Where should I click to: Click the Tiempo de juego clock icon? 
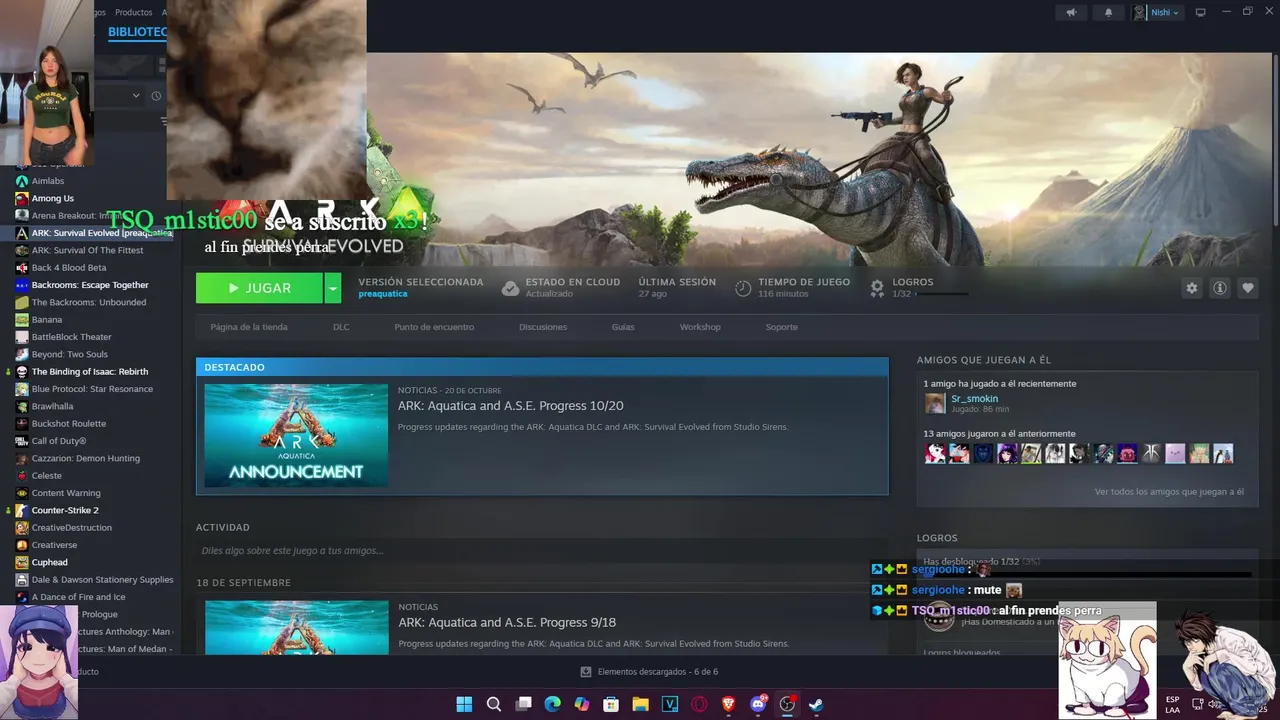743,288
